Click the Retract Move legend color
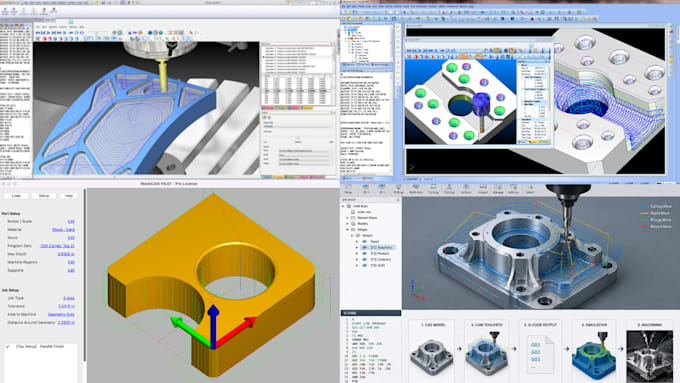680x383 pixels. coord(644,227)
